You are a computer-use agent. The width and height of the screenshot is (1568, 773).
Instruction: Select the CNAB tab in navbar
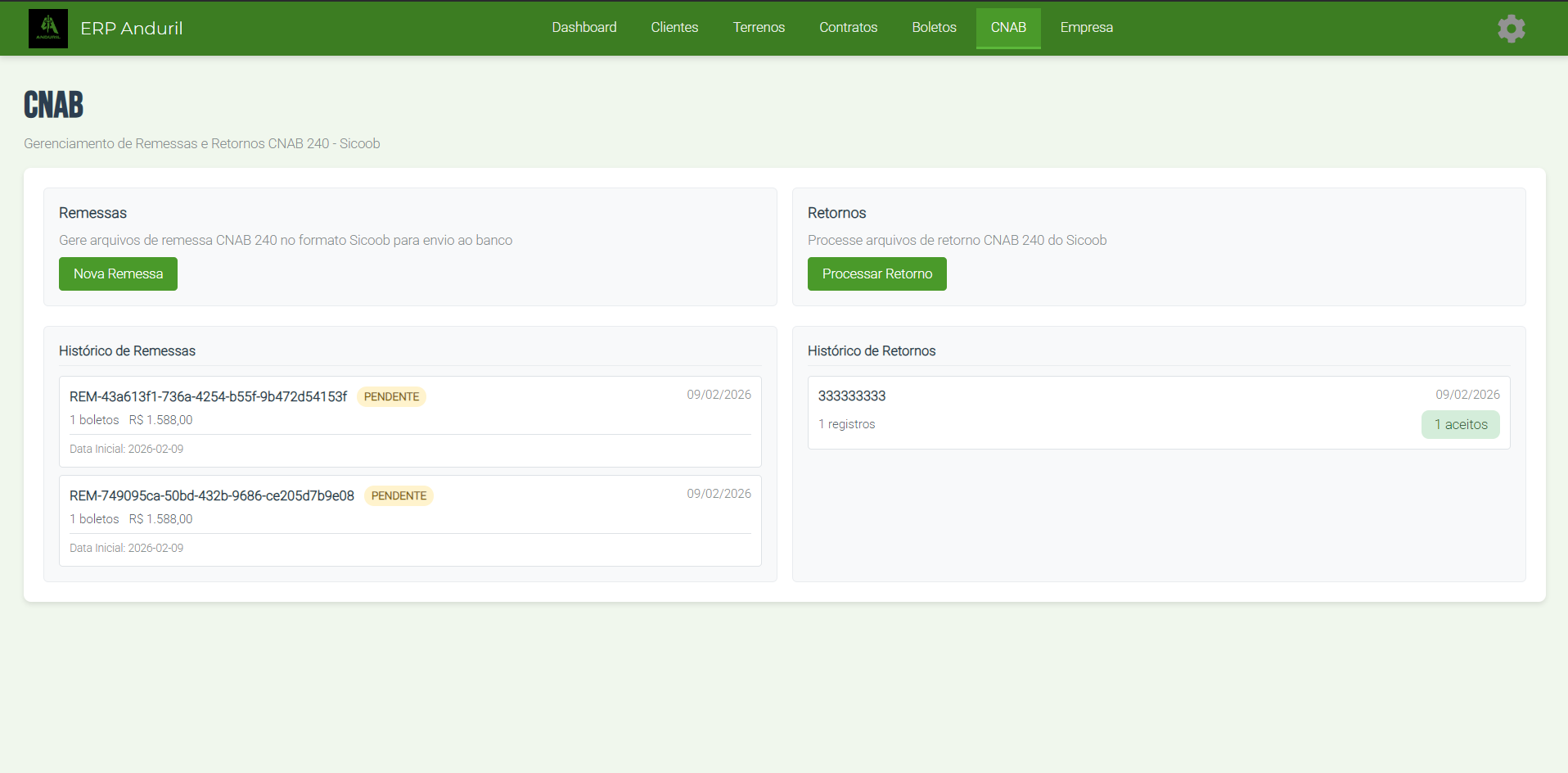click(1007, 28)
